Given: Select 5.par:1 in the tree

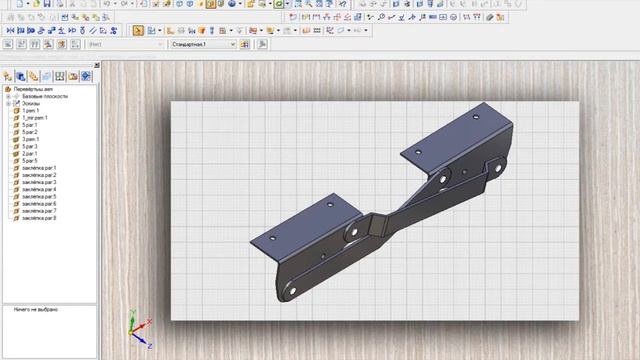Looking at the screenshot, I should pos(29,125).
